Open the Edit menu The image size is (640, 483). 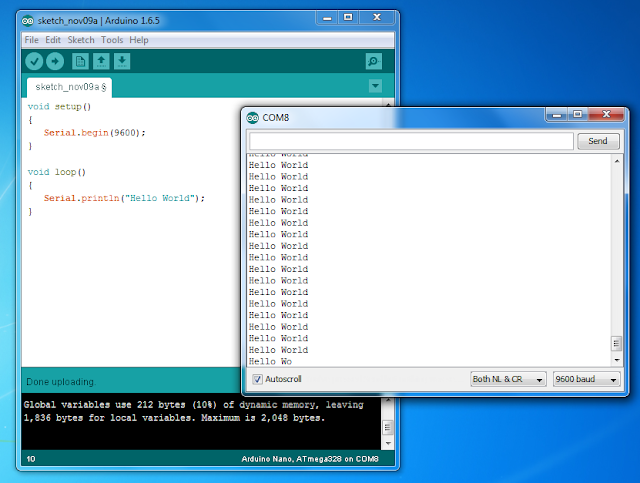[x=53, y=40]
